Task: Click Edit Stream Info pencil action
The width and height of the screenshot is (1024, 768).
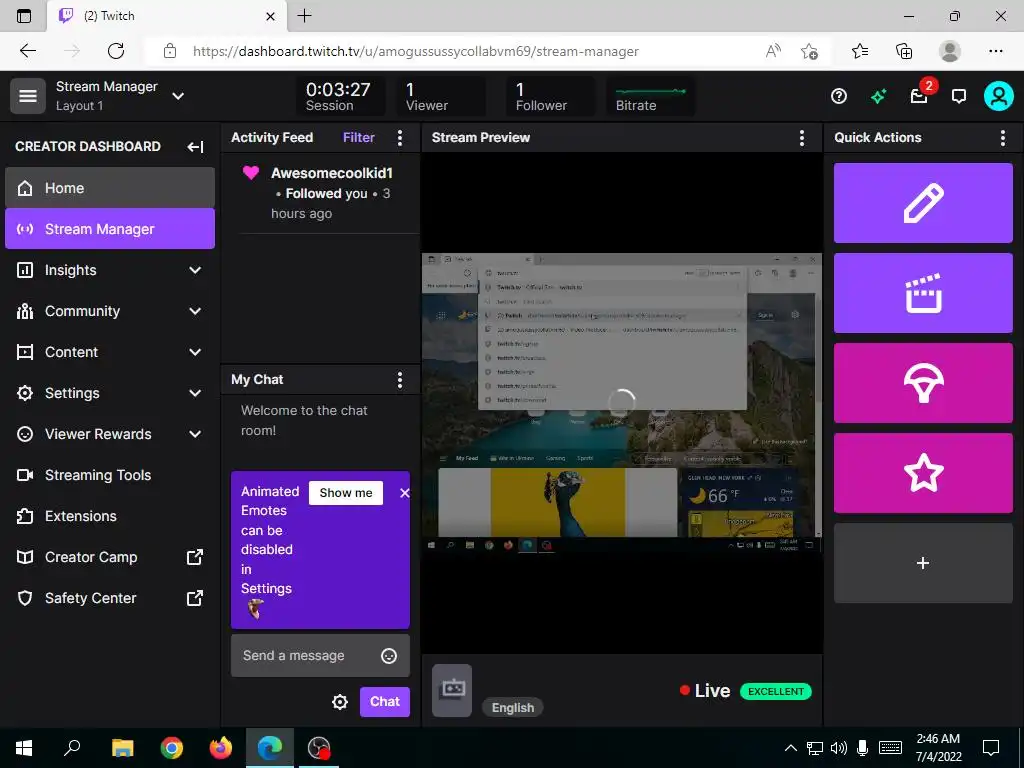Action: [923, 203]
